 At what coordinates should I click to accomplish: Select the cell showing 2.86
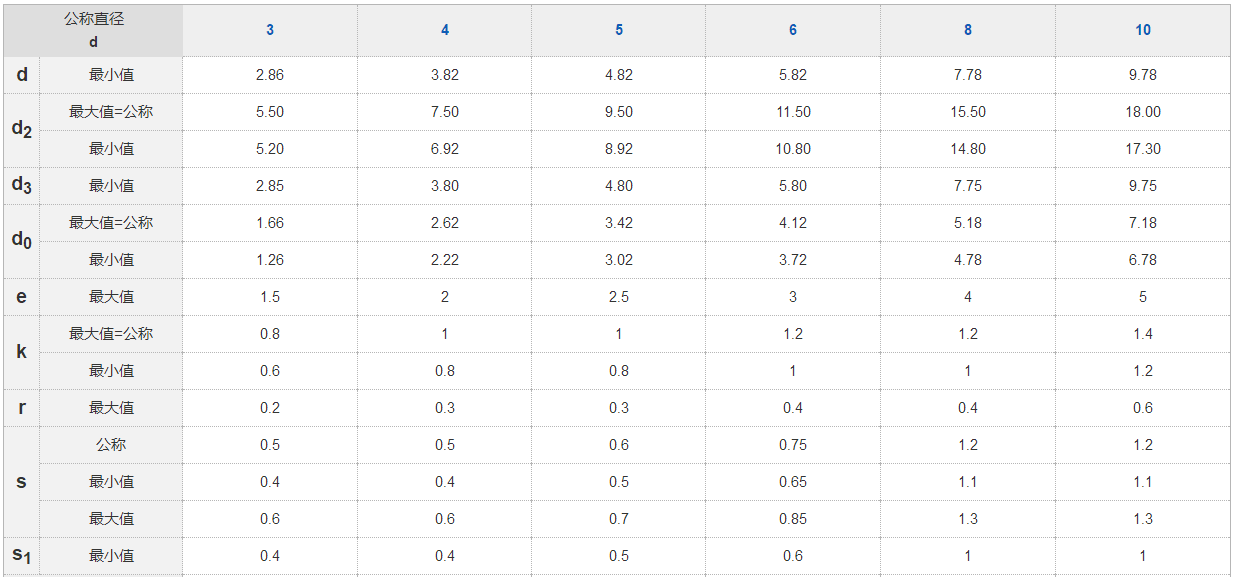point(270,75)
